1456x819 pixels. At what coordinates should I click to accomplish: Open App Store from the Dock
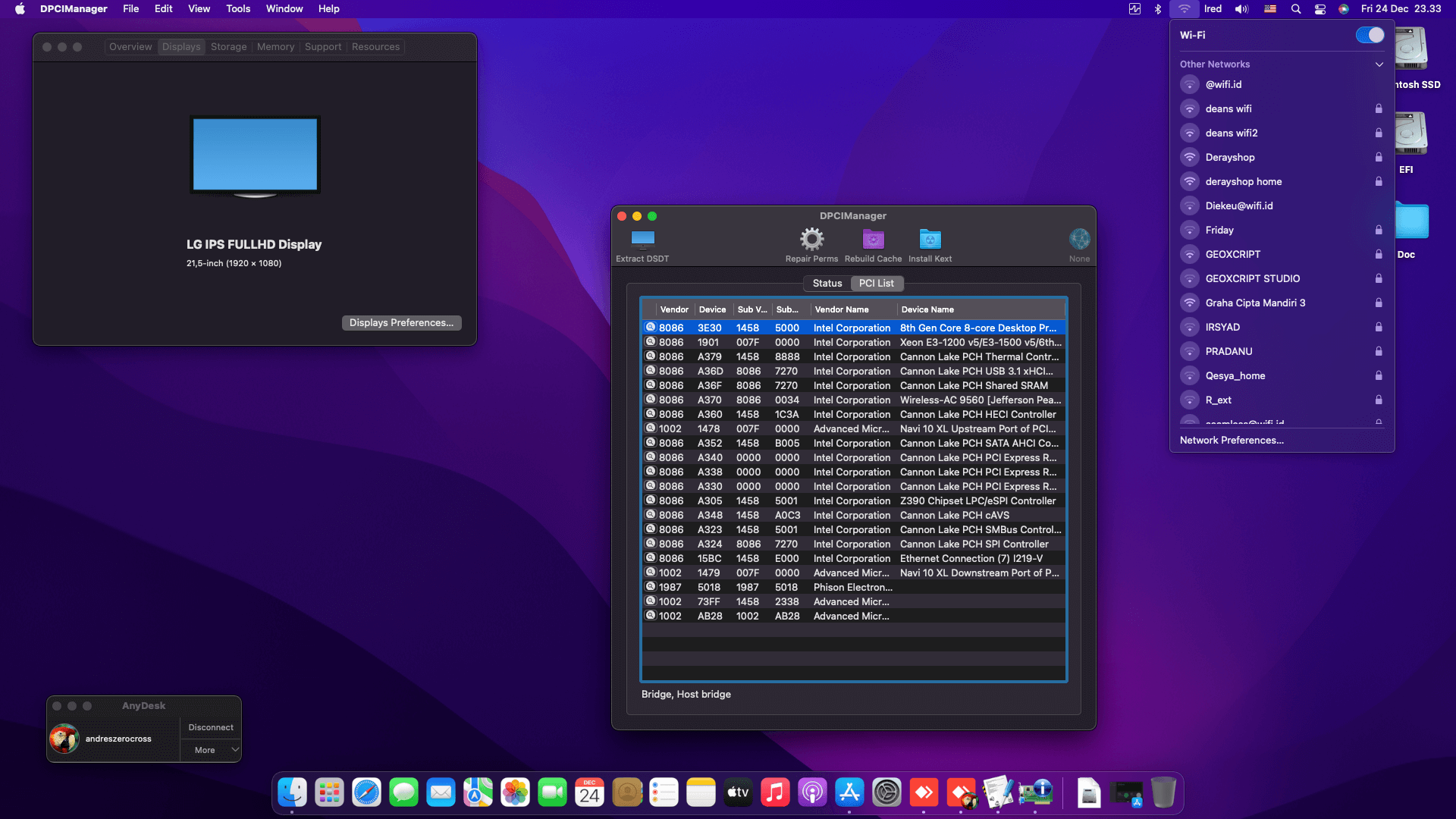(x=849, y=792)
